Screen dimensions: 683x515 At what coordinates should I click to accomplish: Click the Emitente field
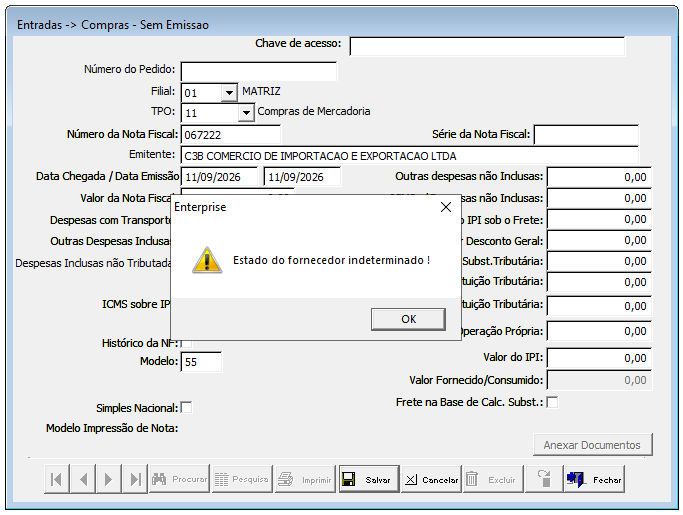click(409, 156)
